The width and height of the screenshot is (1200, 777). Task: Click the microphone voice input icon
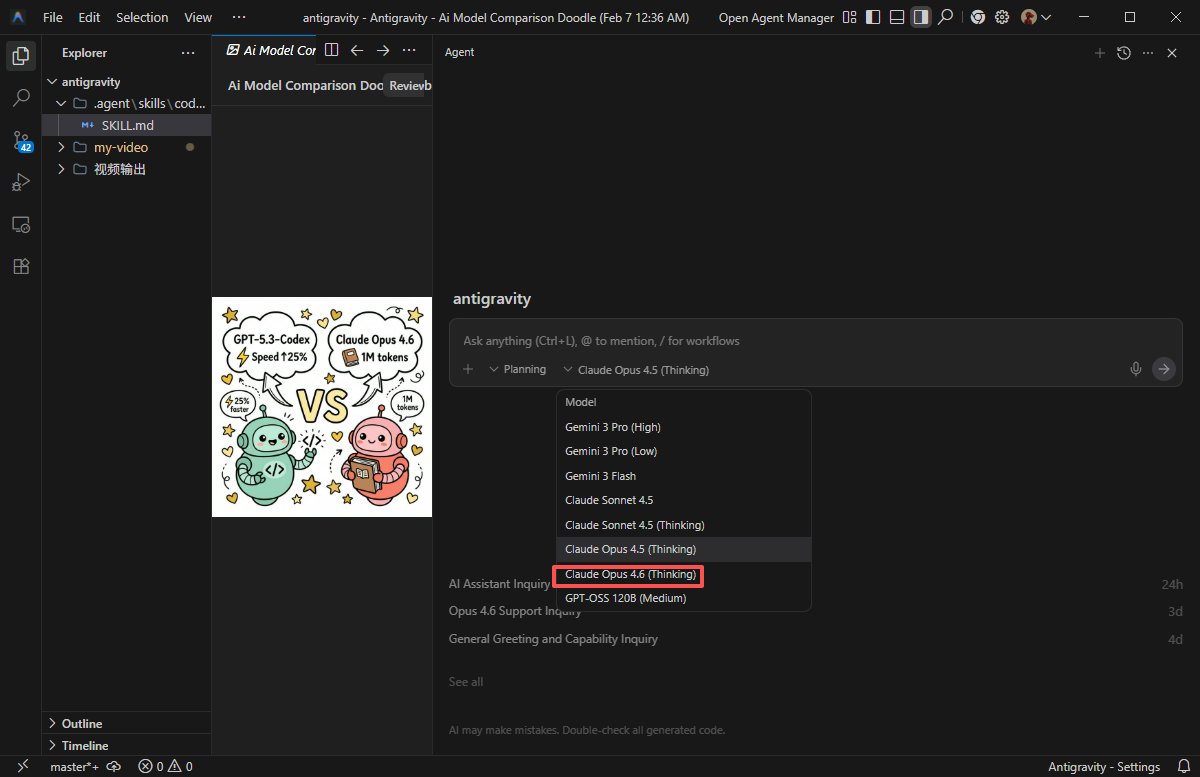click(1136, 369)
